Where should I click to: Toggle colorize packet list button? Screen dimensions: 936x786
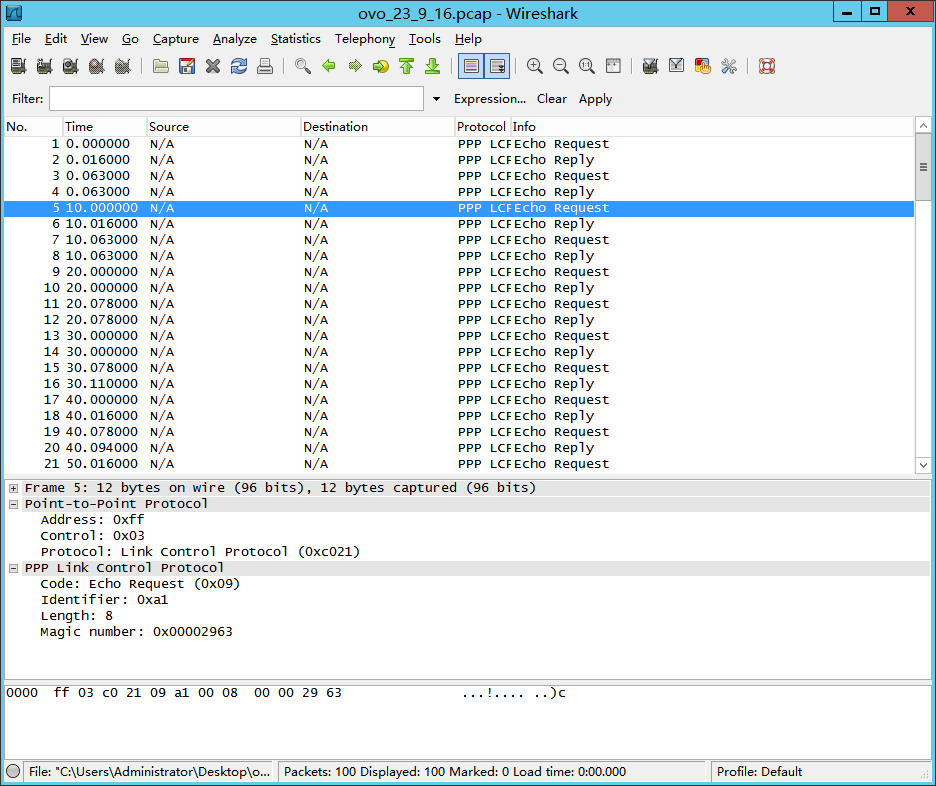coord(471,66)
